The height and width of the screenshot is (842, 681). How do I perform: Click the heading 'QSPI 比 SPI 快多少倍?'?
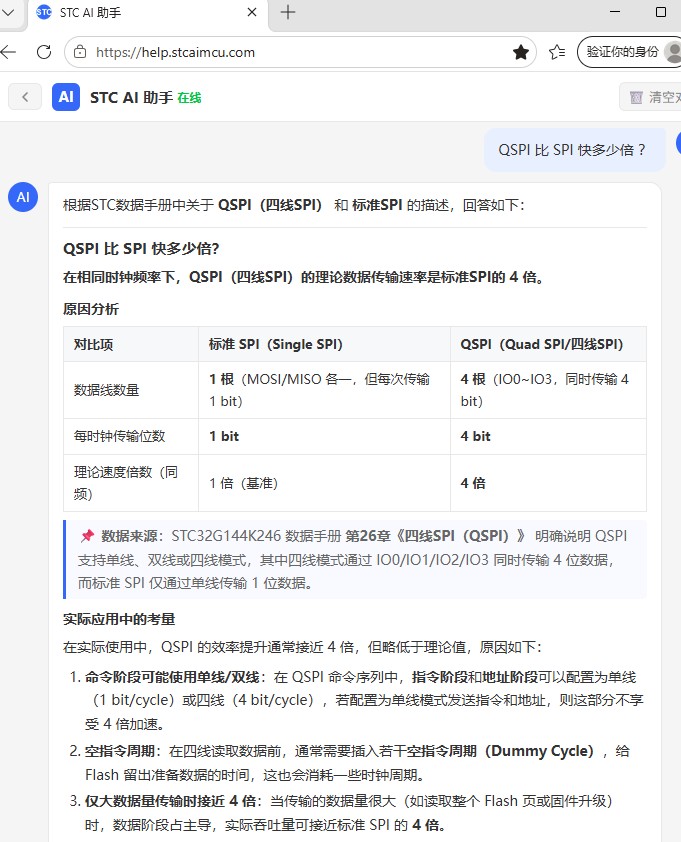(141, 249)
